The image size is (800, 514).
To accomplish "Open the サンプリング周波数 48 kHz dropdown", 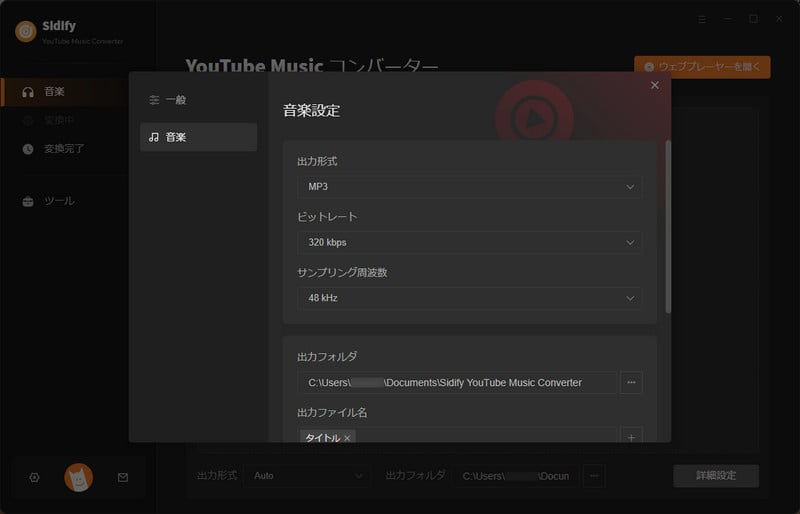I will click(469, 298).
